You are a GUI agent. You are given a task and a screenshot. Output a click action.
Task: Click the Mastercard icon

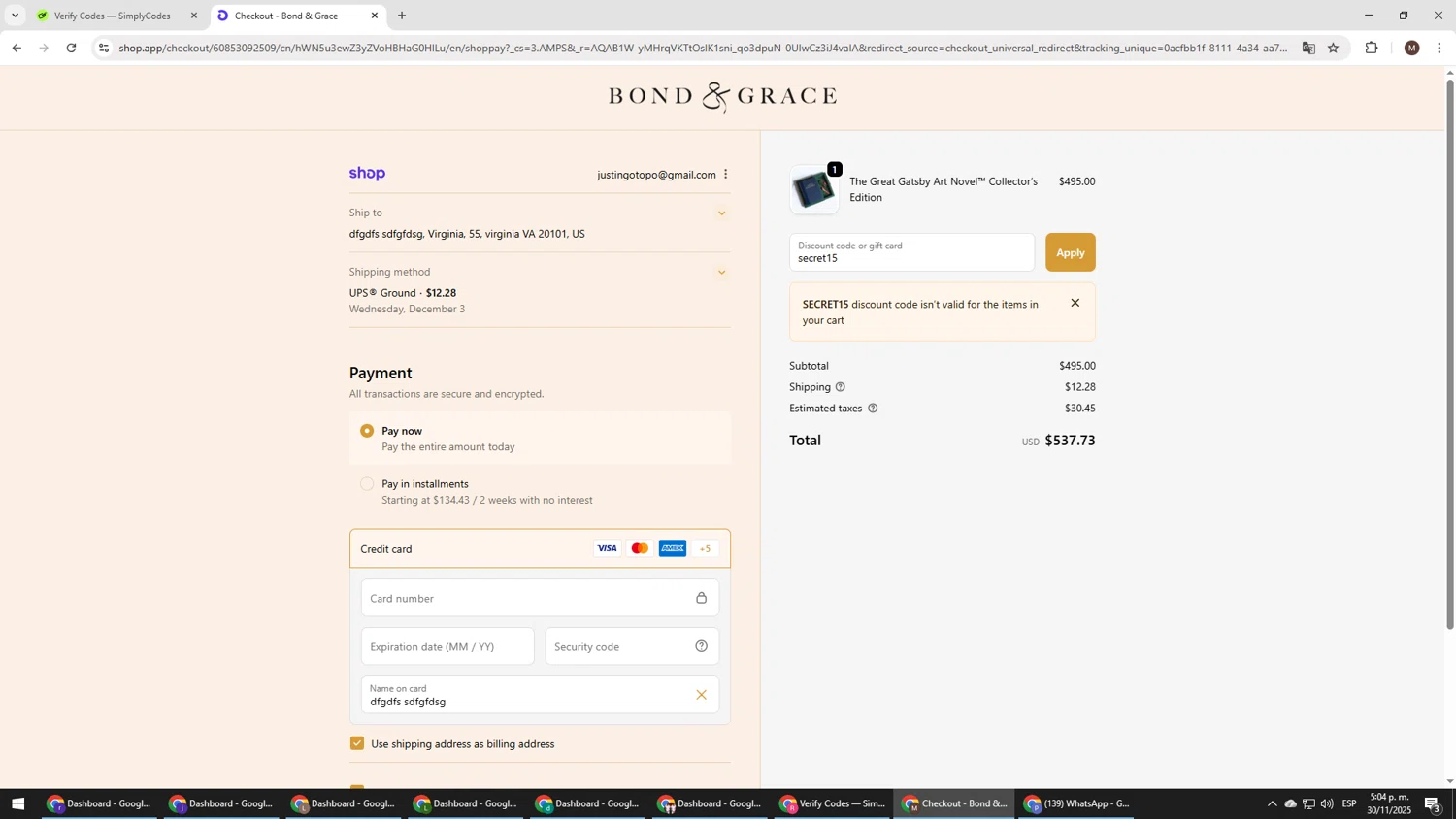click(640, 548)
